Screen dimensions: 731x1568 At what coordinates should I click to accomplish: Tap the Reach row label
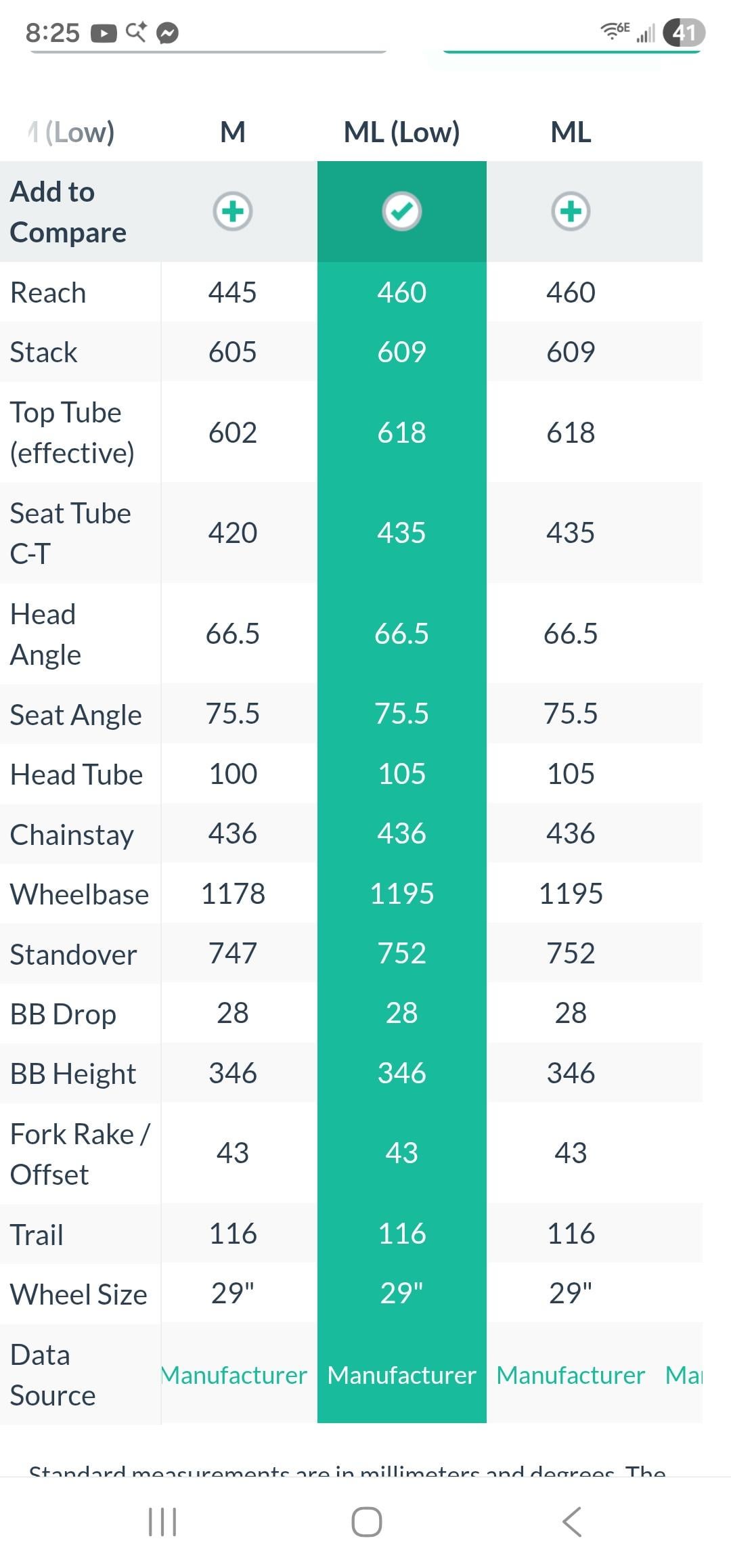pyautogui.click(x=48, y=292)
